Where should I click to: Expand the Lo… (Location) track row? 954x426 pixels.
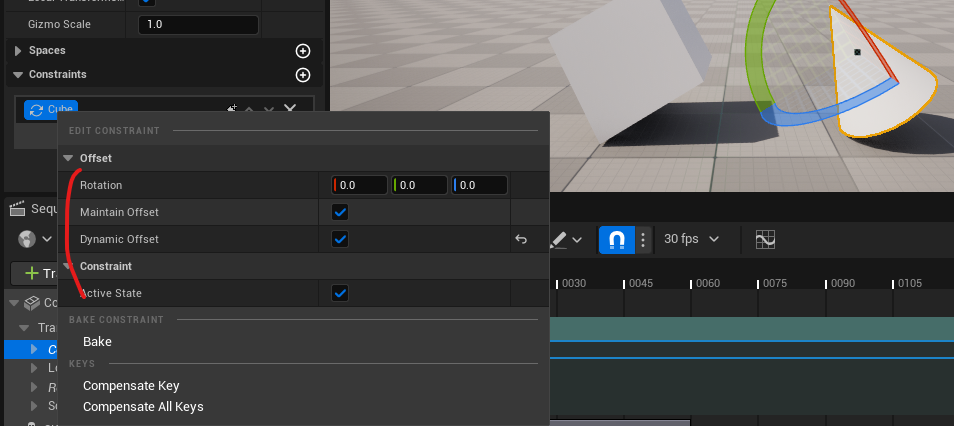pyautogui.click(x=35, y=368)
